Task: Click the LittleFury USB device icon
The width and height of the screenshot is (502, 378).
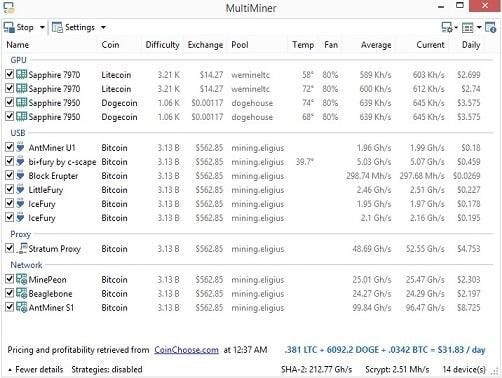Action: (x=21, y=189)
